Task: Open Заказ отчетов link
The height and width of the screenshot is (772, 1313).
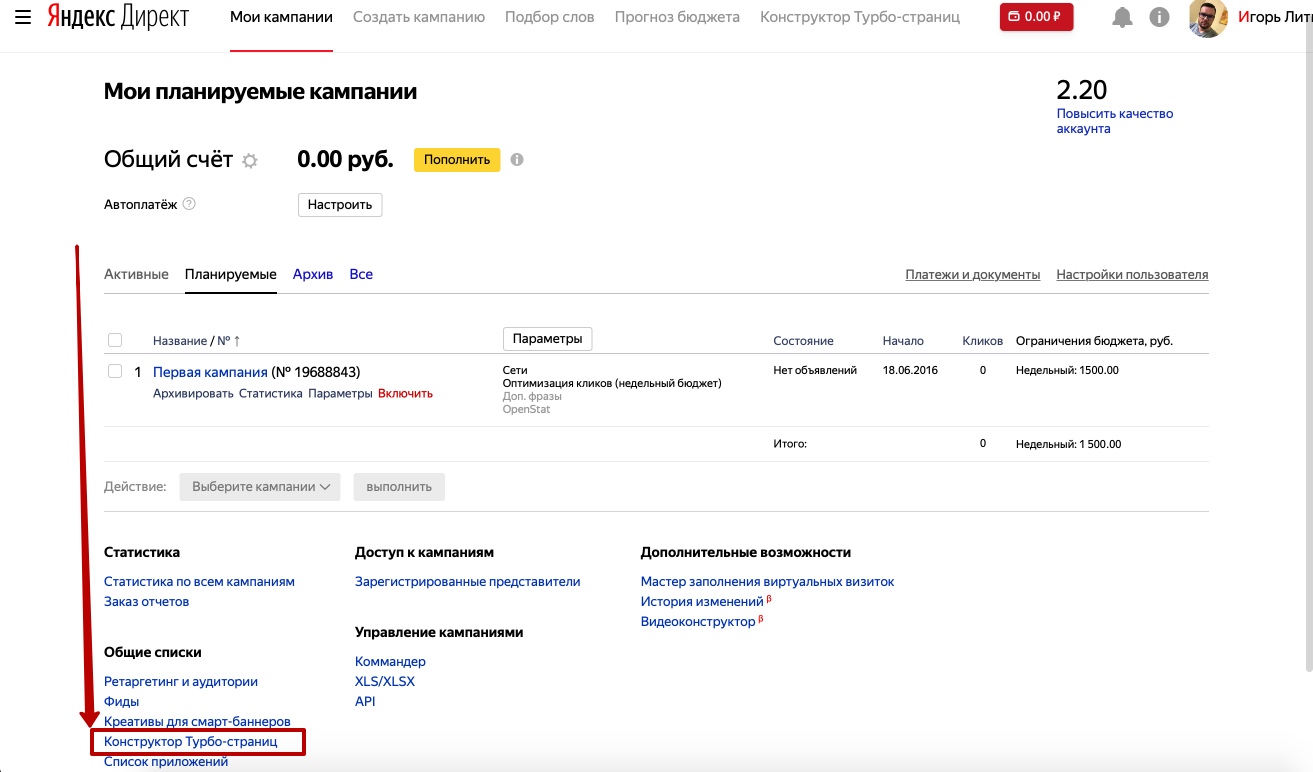Action: tap(146, 601)
